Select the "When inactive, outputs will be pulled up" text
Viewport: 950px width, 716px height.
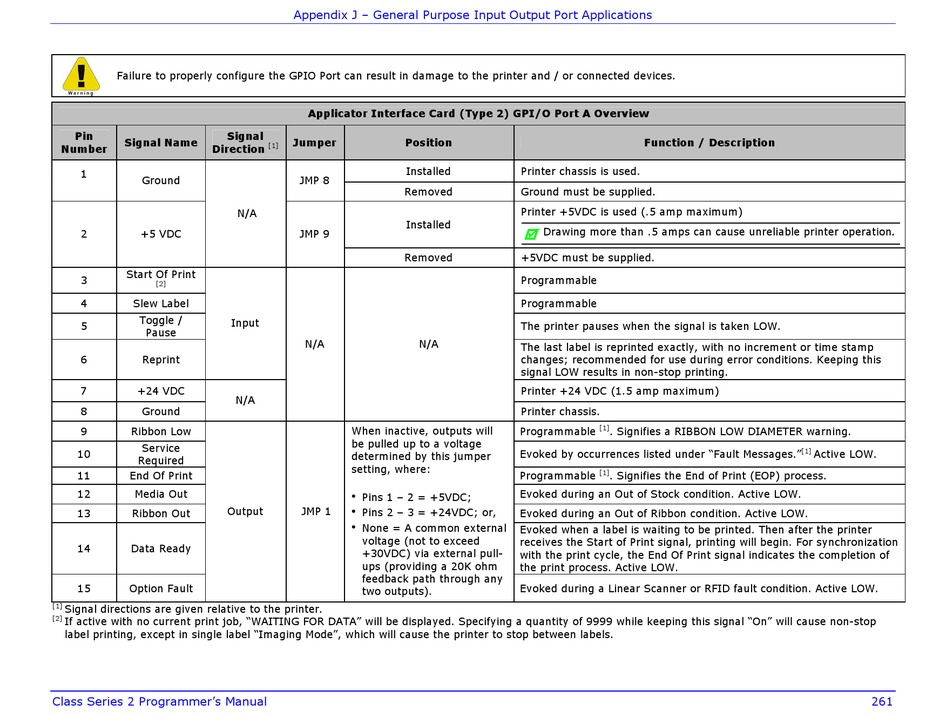pyautogui.click(x=422, y=450)
